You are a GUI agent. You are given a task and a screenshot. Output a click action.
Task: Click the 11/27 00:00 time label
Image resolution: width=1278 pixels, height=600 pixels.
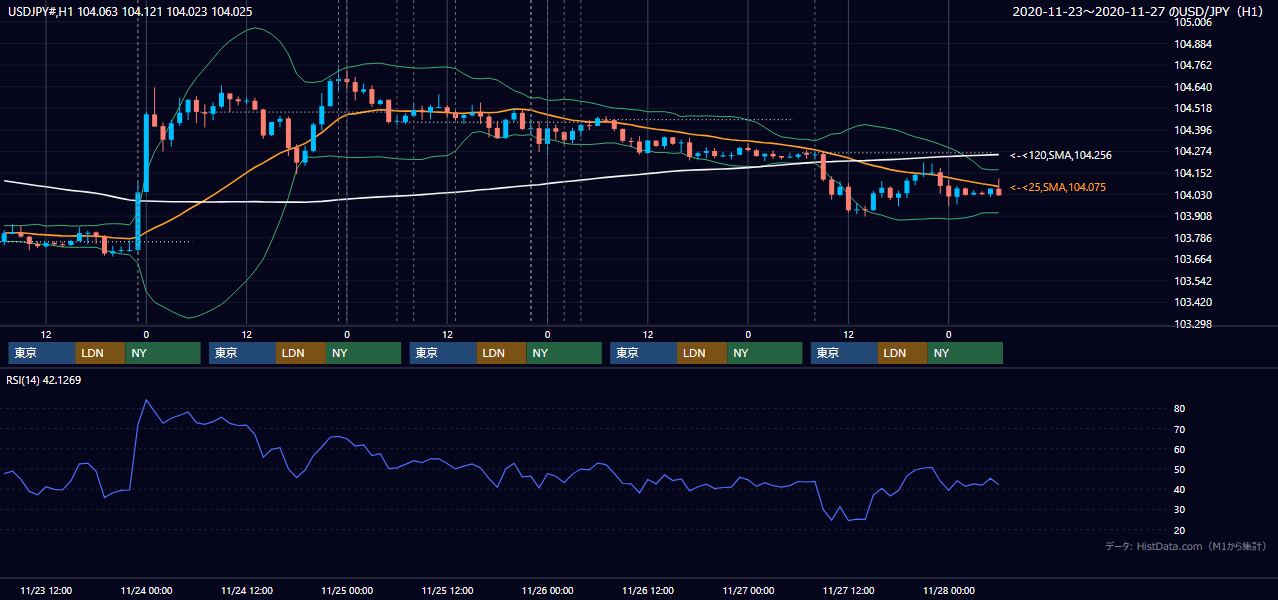click(748, 590)
